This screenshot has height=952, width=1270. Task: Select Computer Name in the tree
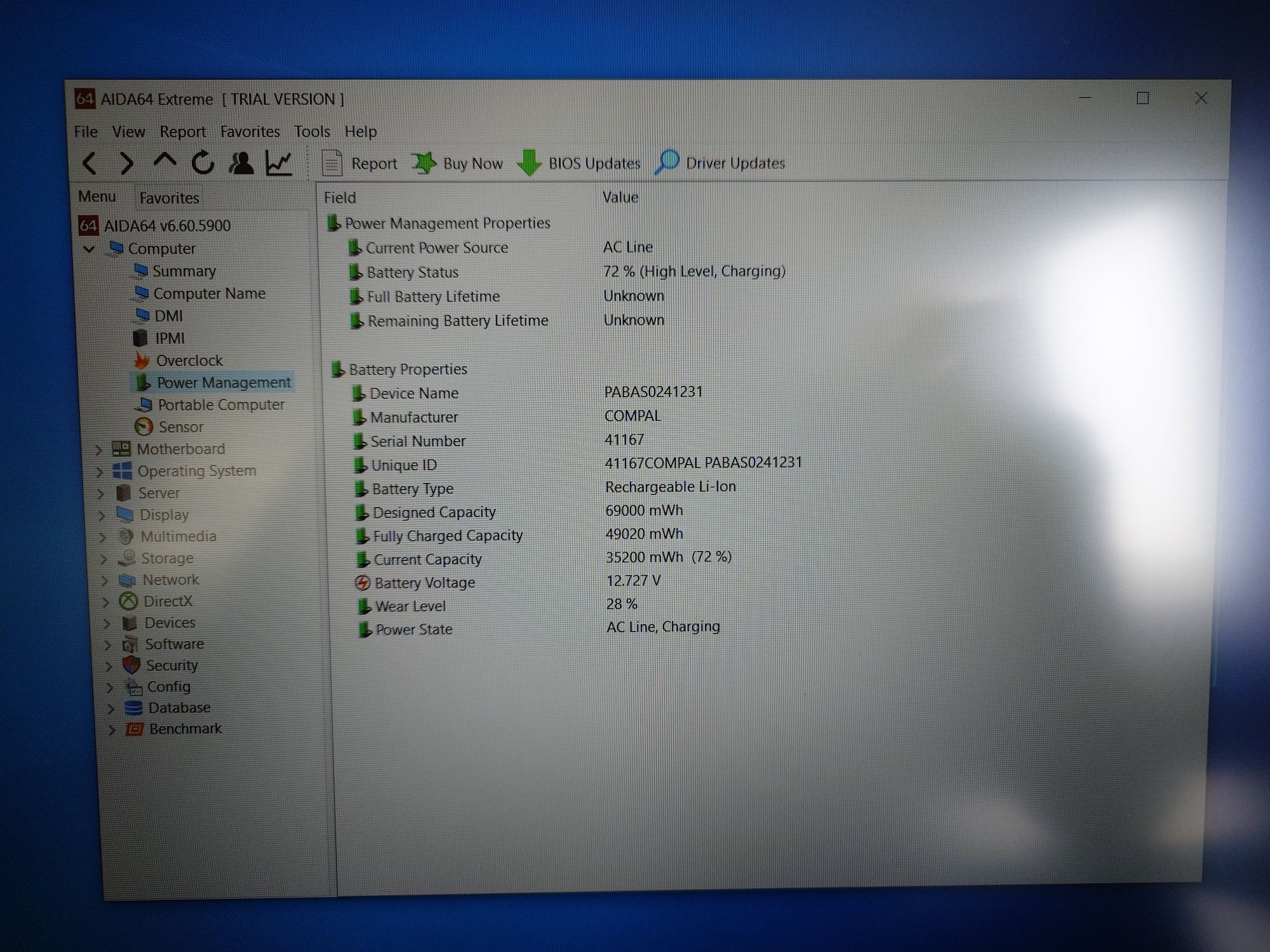200,293
